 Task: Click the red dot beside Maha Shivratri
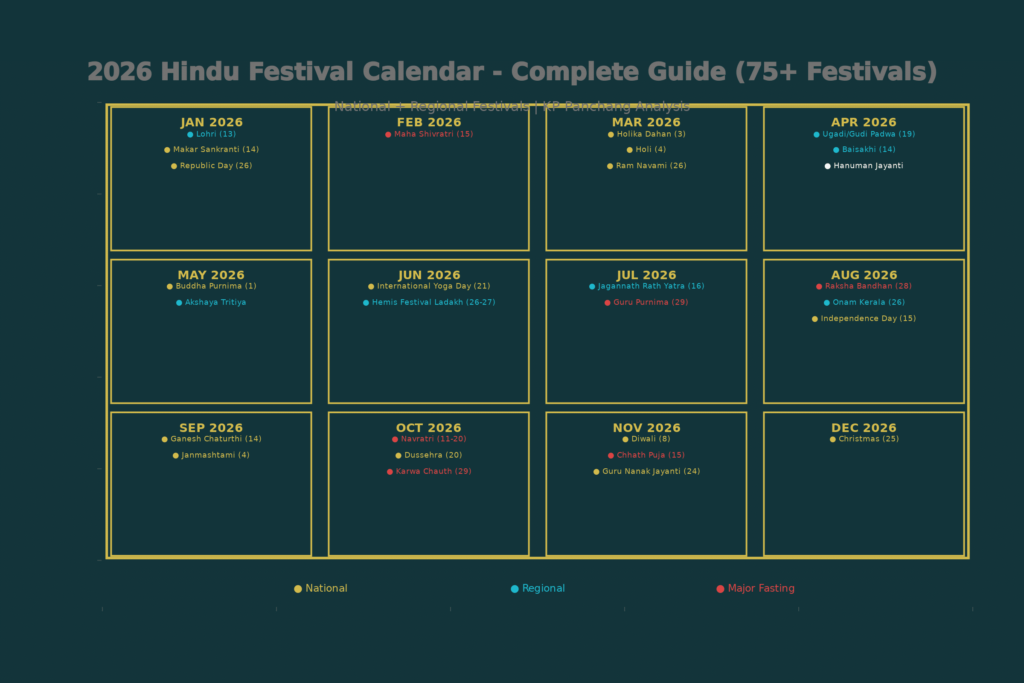388,134
